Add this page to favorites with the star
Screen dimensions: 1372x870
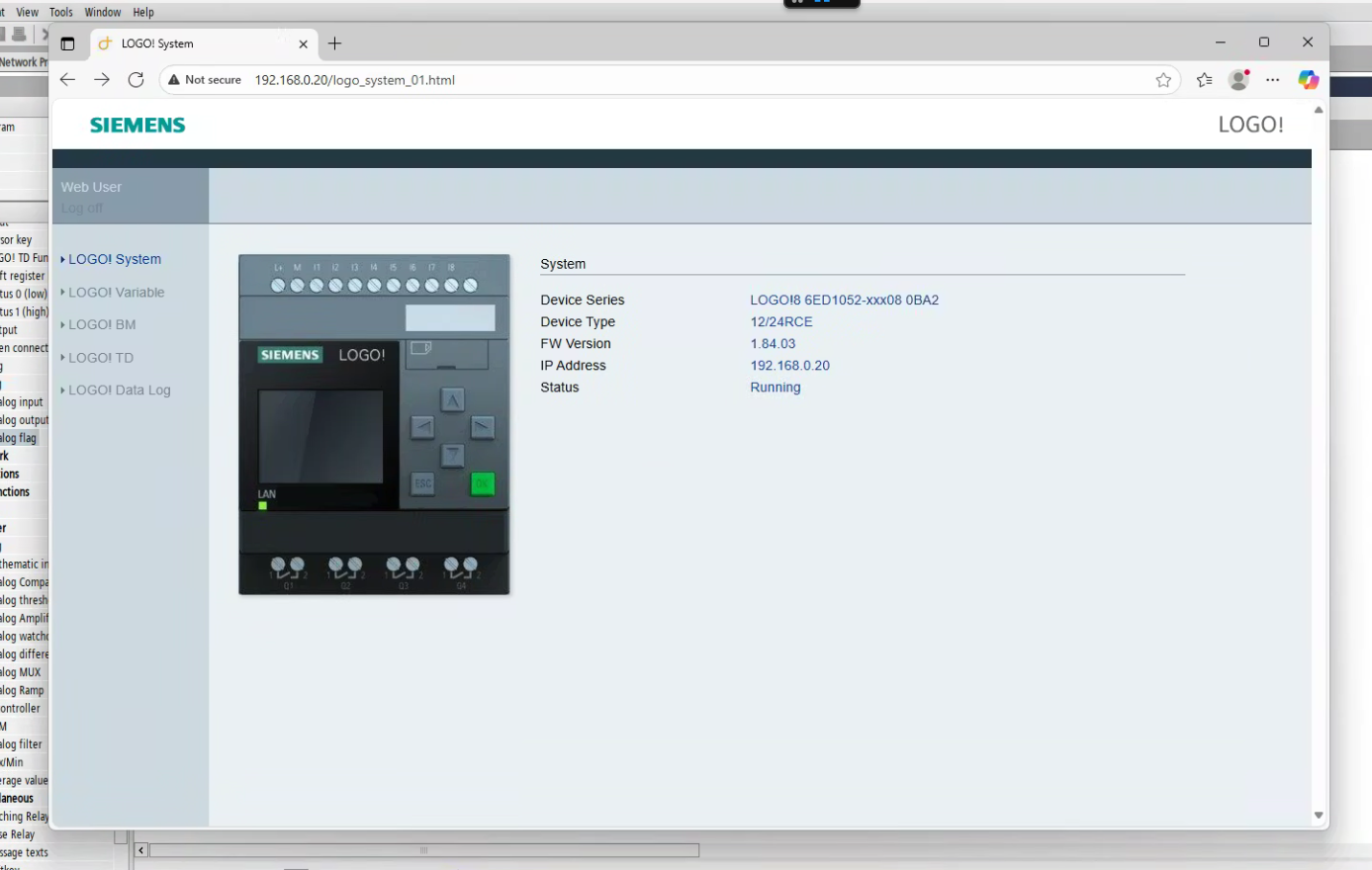coord(1163,80)
